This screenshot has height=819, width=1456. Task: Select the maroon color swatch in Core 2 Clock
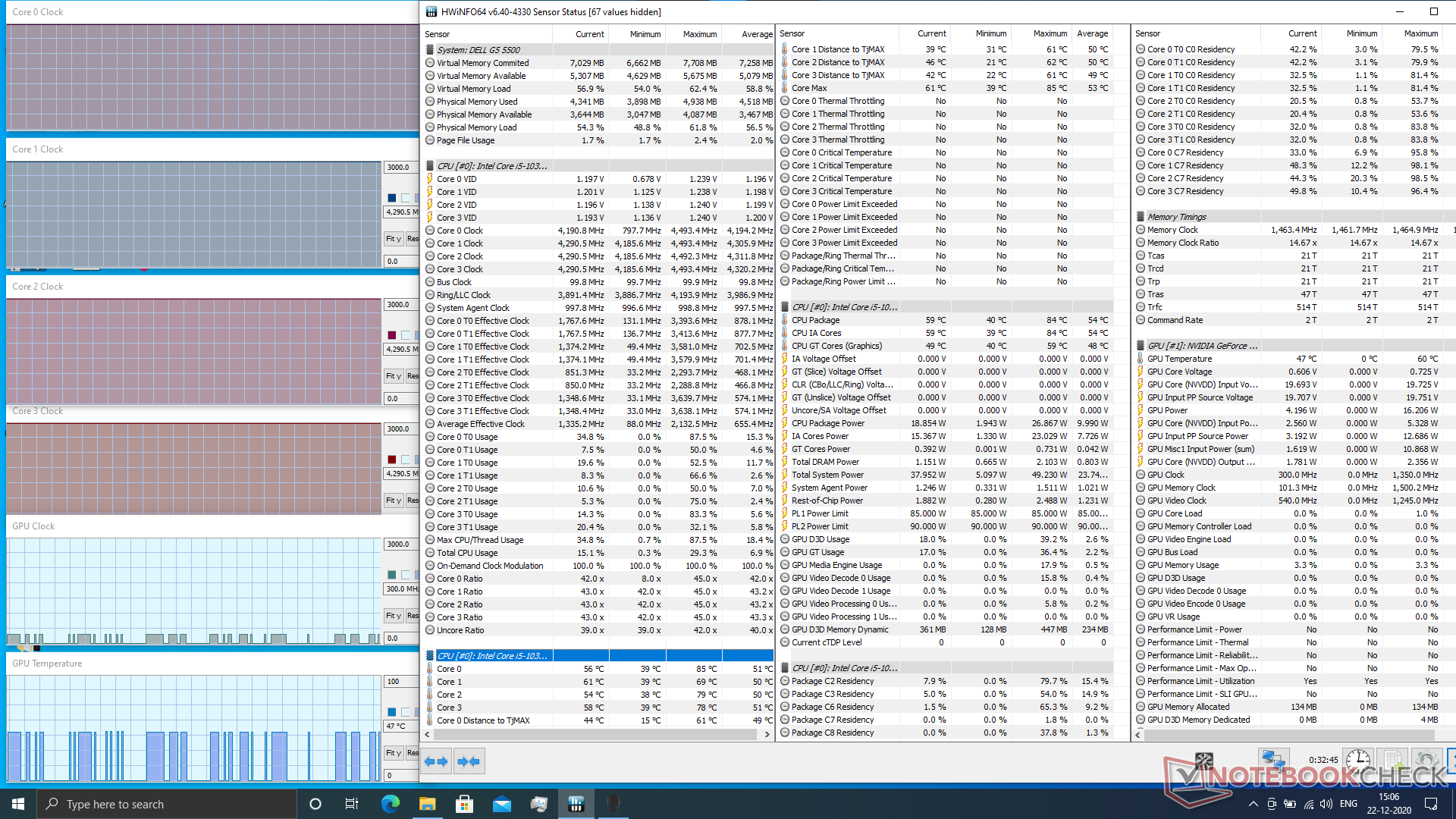pos(391,335)
